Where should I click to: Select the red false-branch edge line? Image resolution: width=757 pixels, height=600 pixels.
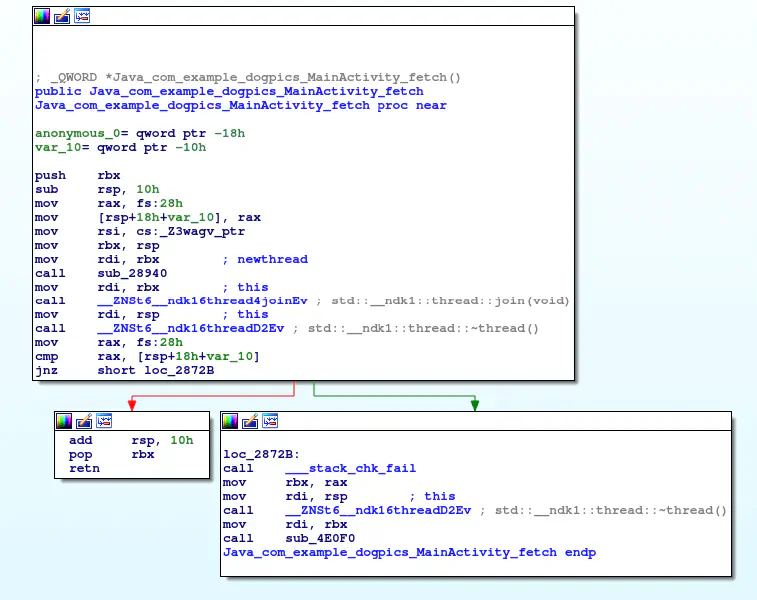210,396
